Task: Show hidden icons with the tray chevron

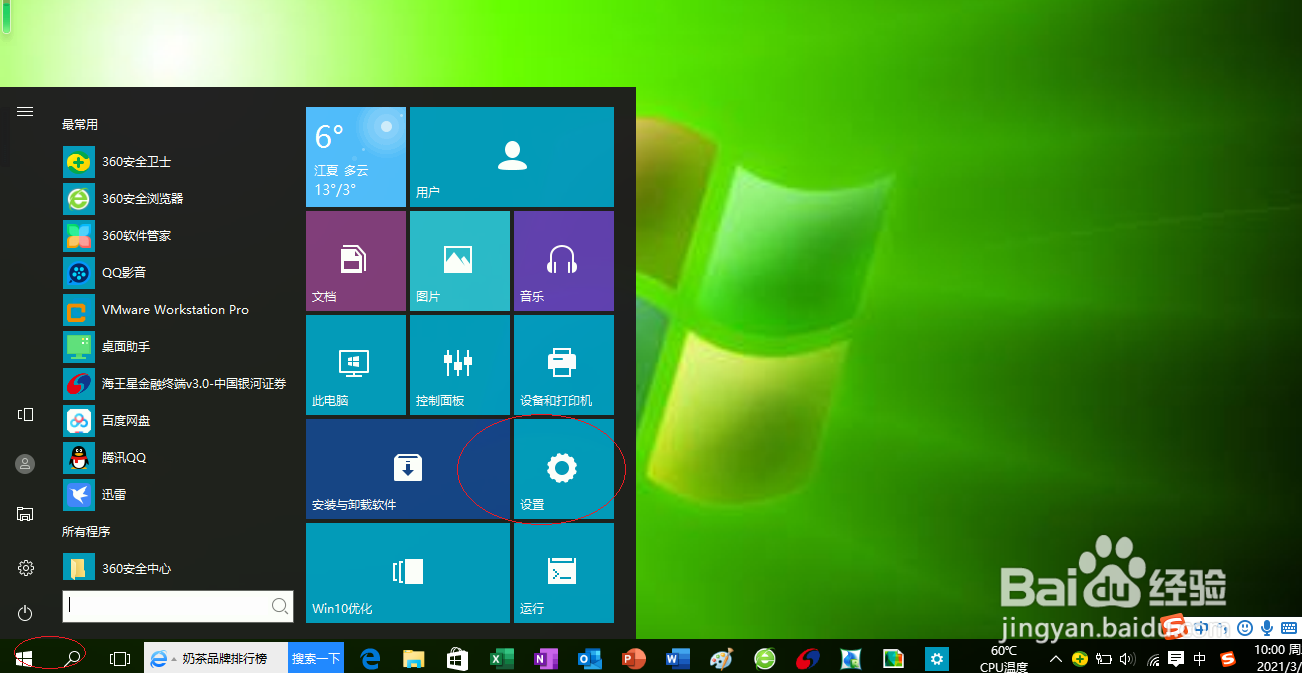Action: [1057, 658]
